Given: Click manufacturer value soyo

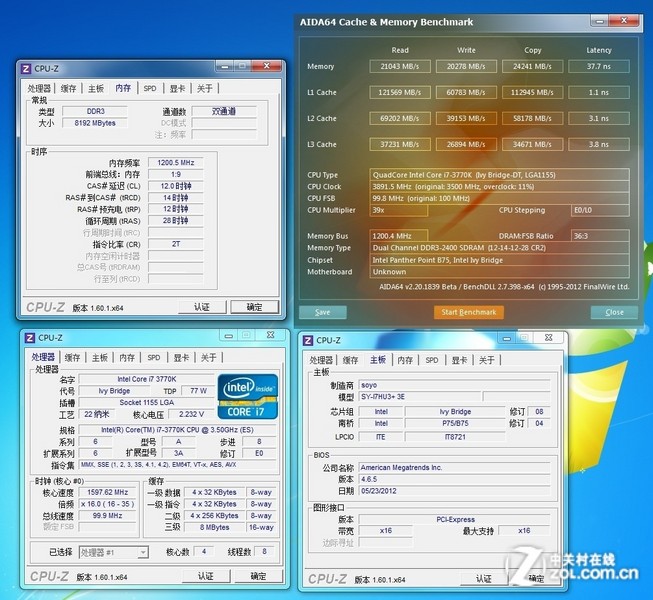Looking at the screenshot, I should (x=454, y=385).
